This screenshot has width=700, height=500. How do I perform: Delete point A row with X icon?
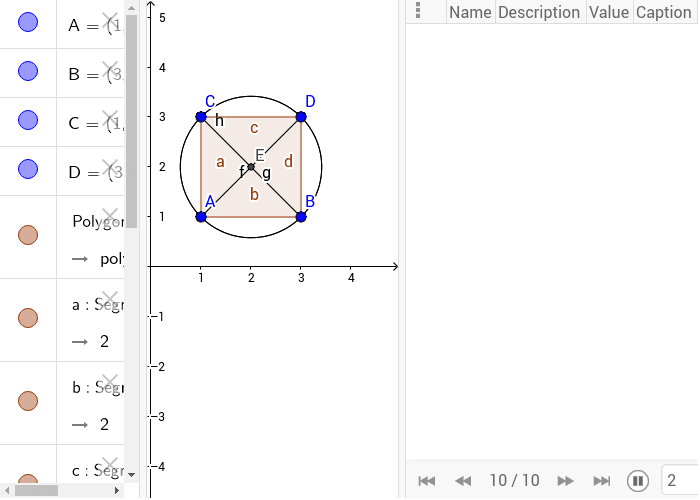(110, 20)
